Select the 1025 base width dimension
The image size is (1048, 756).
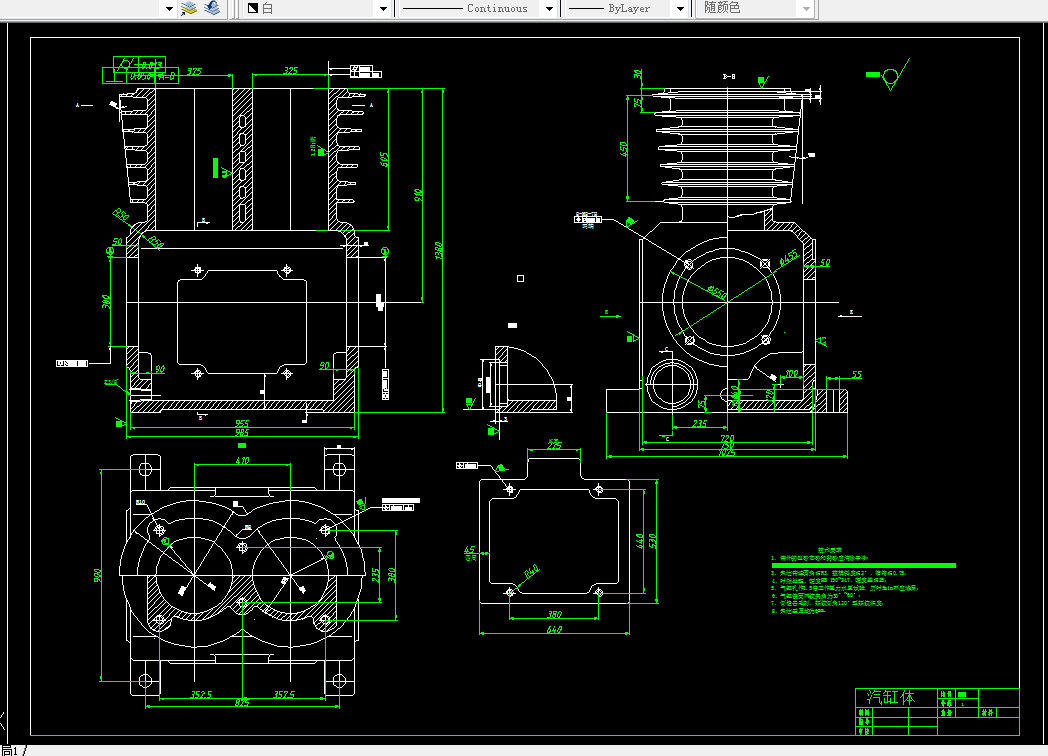coord(727,453)
